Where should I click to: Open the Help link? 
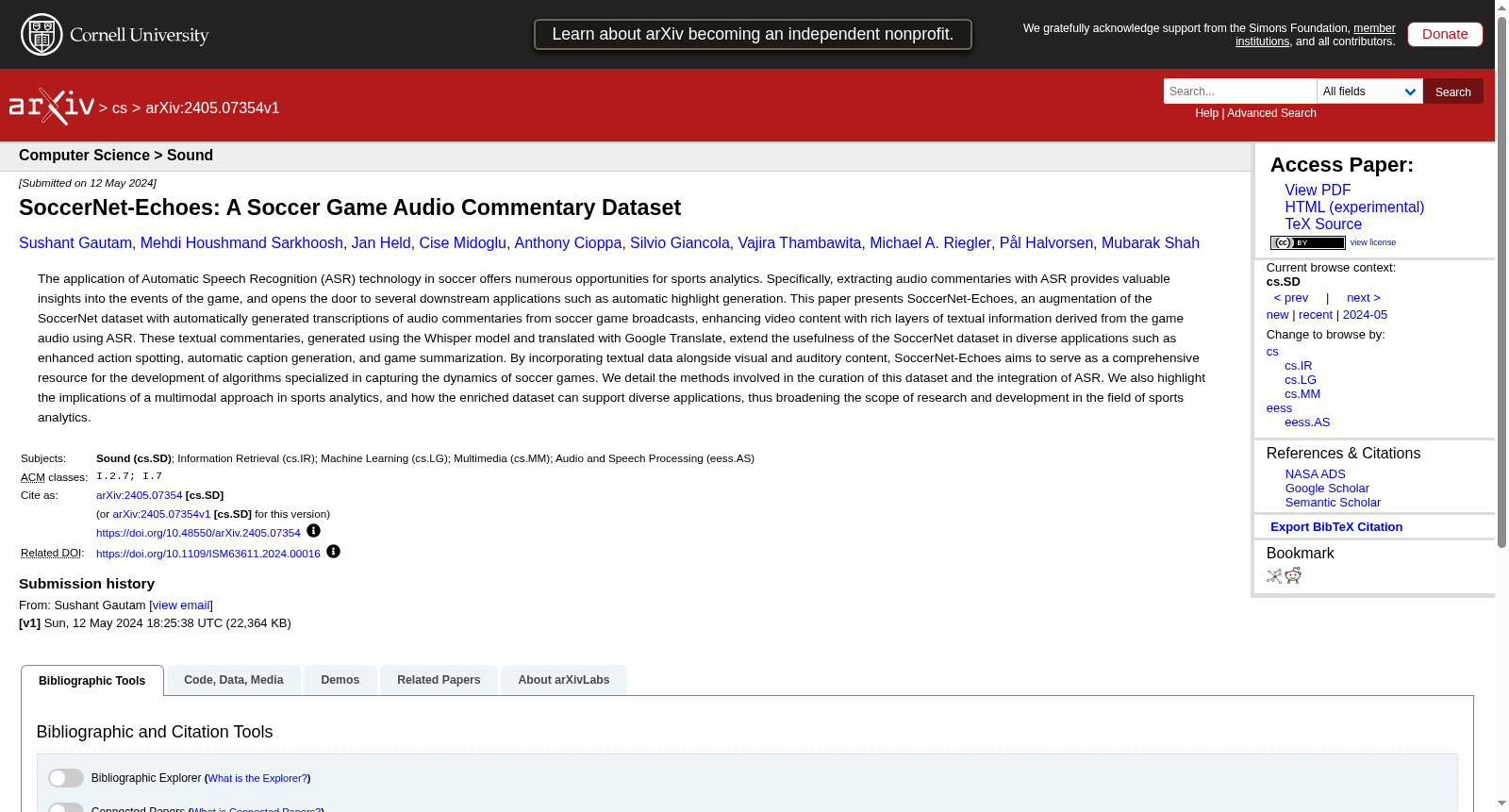point(1206,113)
